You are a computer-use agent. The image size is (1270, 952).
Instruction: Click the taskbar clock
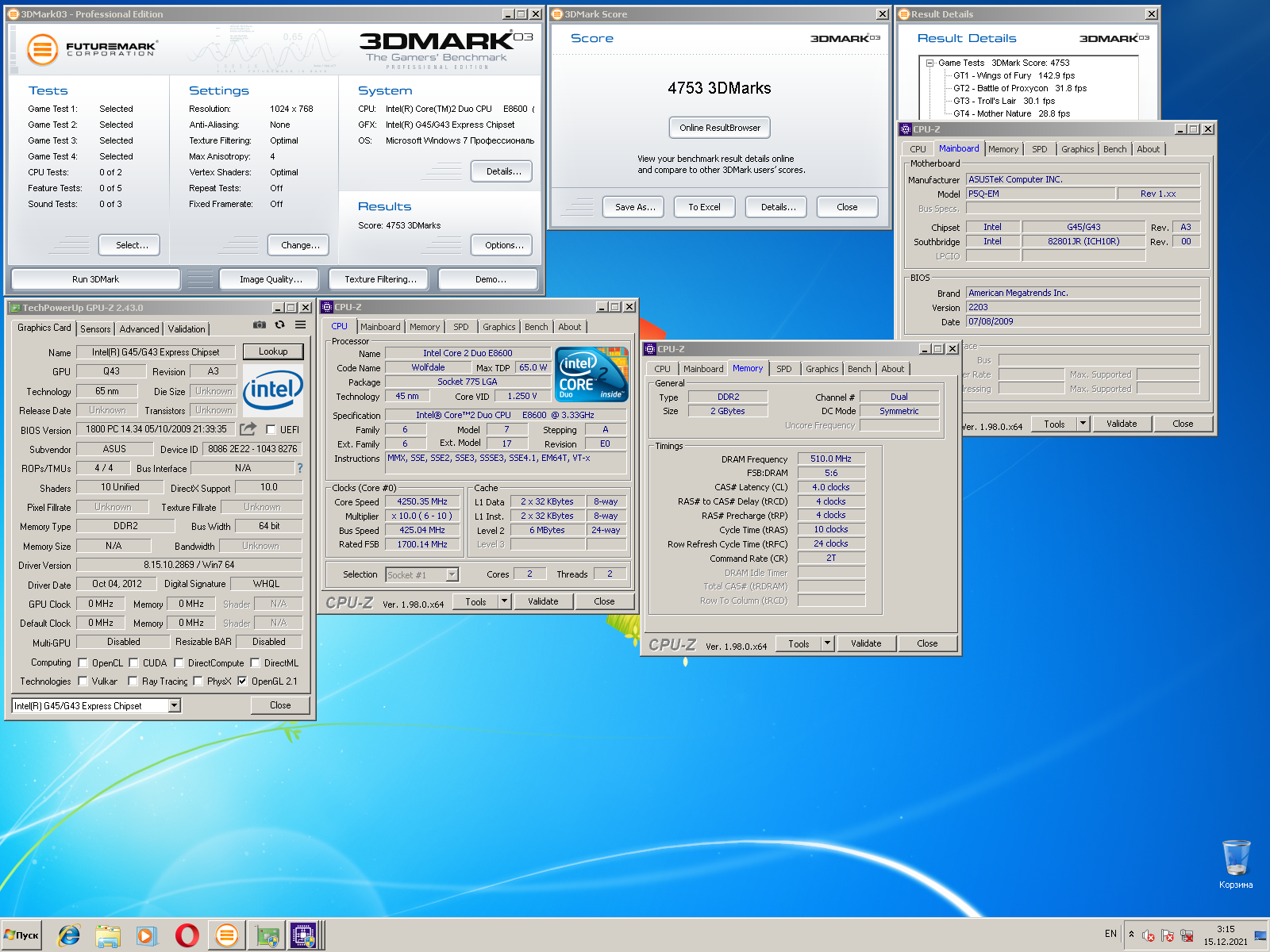pos(1226,935)
